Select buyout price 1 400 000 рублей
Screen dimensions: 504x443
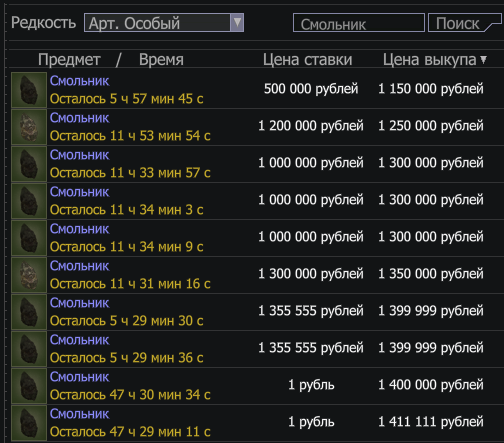(431, 385)
